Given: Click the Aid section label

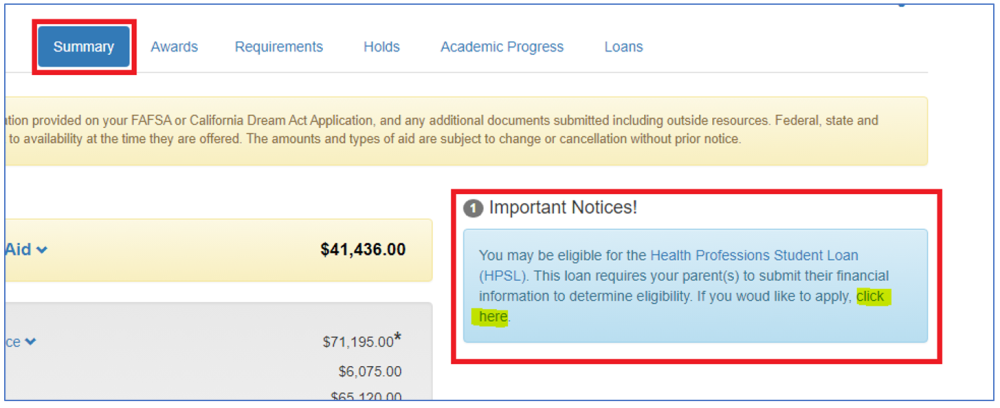Looking at the screenshot, I should (x=18, y=250).
